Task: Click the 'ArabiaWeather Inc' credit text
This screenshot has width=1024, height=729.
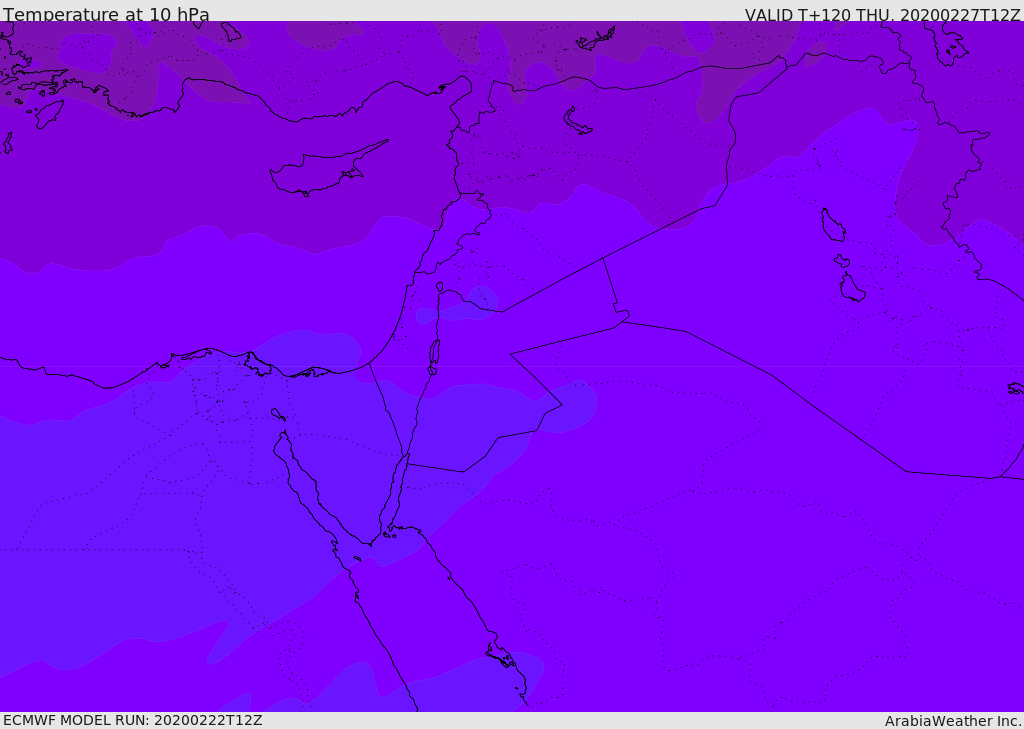Action: tap(952, 721)
